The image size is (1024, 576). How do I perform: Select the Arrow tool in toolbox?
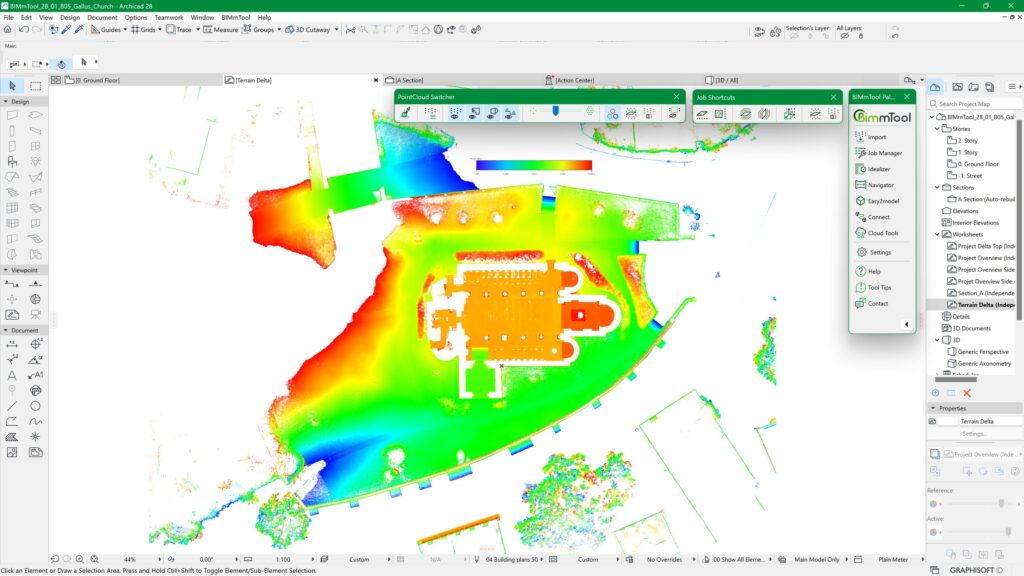point(12,86)
